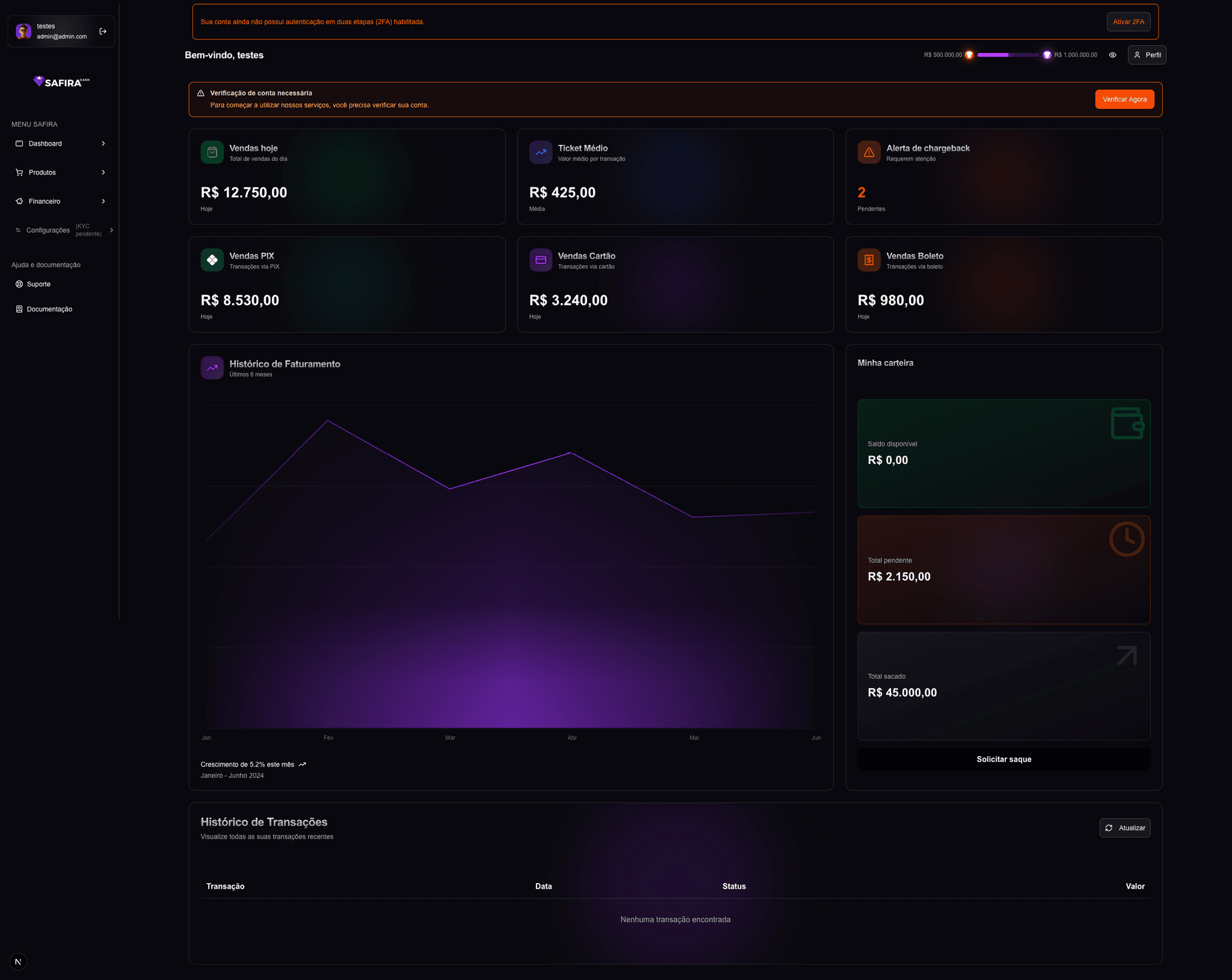Expand the Financeiro submenu chevron
Screen dimensions: 1232x980
(x=103, y=201)
